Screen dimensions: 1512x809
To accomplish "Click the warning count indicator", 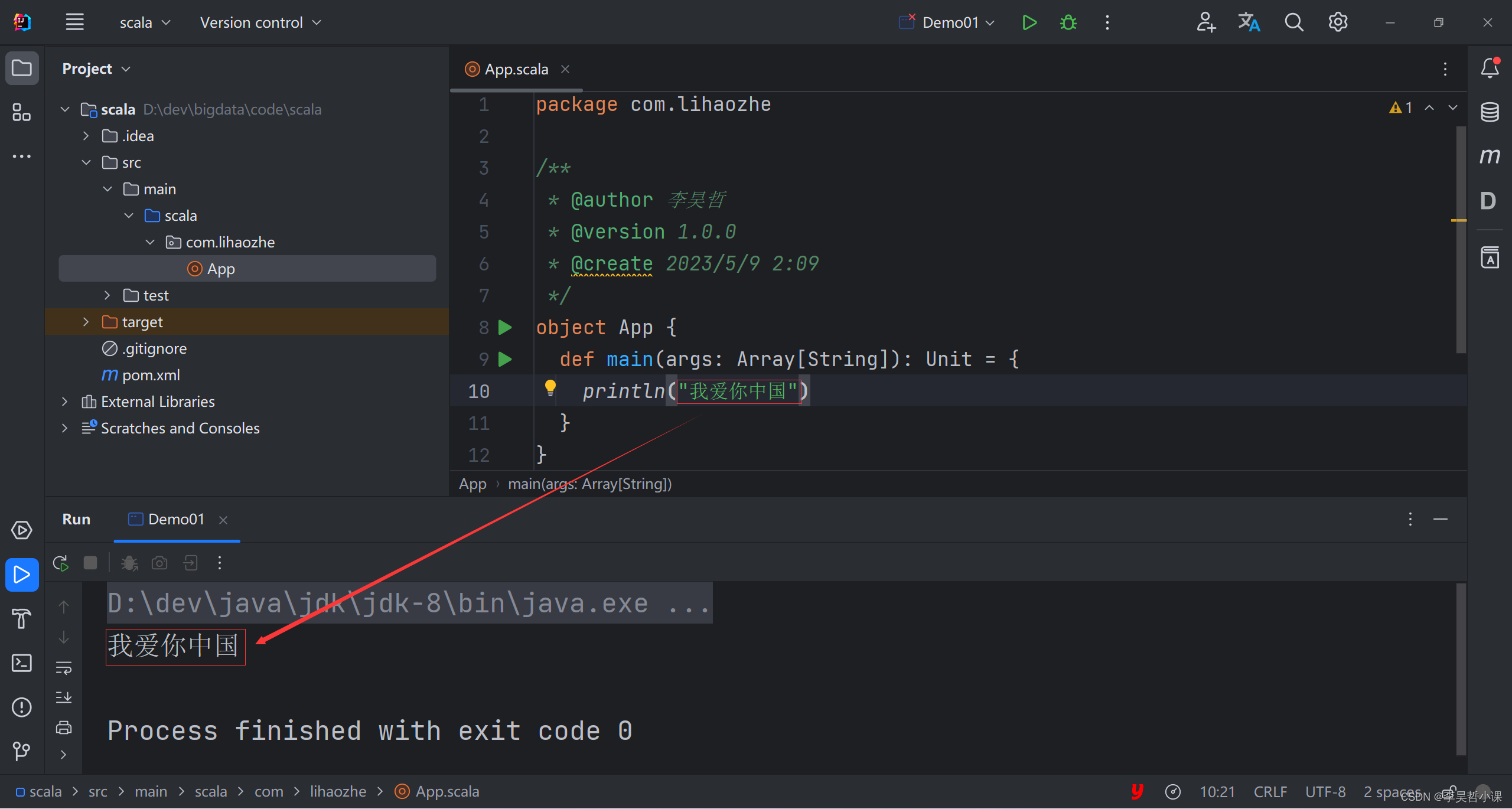I will pyautogui.click(x=1400, y=107).
